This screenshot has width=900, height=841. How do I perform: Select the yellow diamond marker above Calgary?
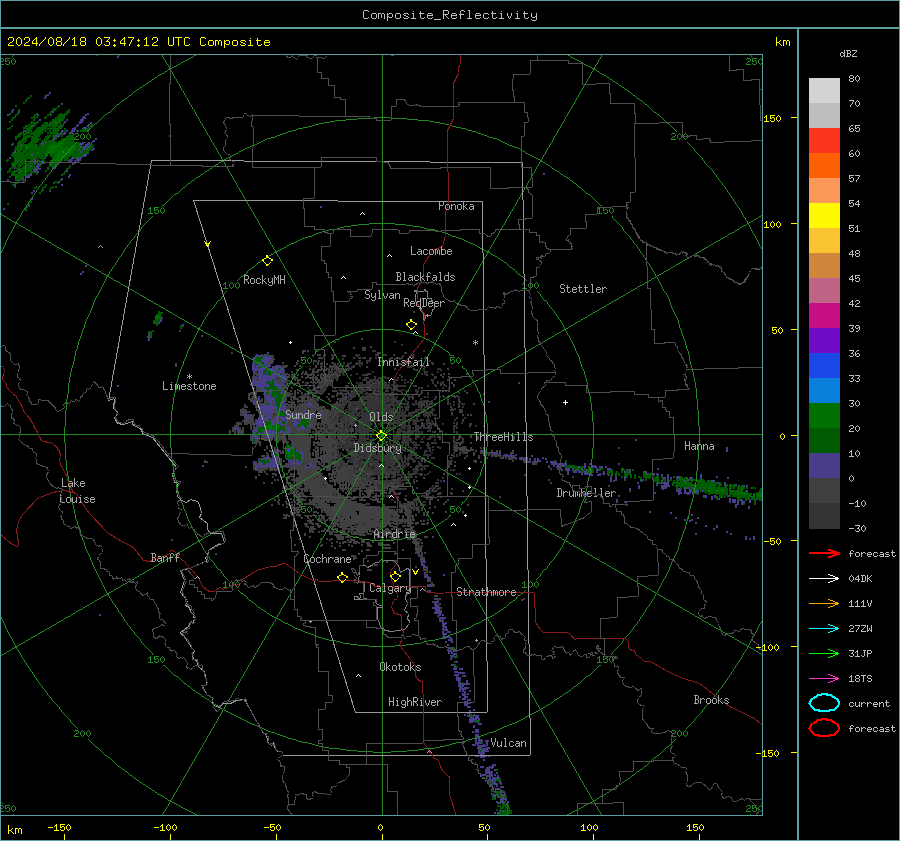[395, 576]
